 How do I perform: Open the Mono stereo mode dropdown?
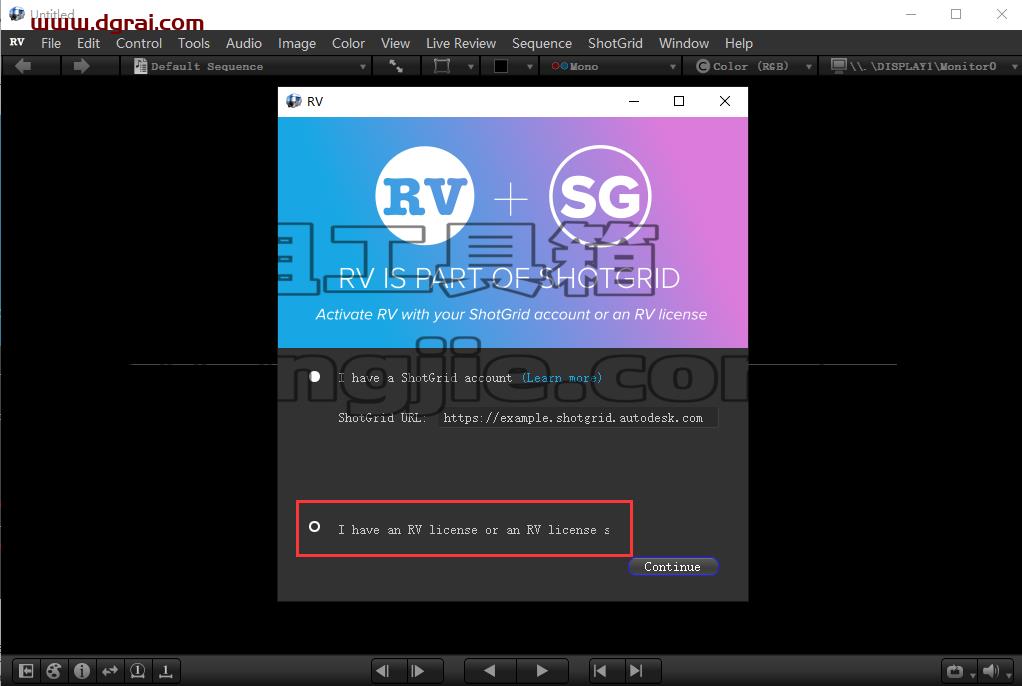(613, 66)
